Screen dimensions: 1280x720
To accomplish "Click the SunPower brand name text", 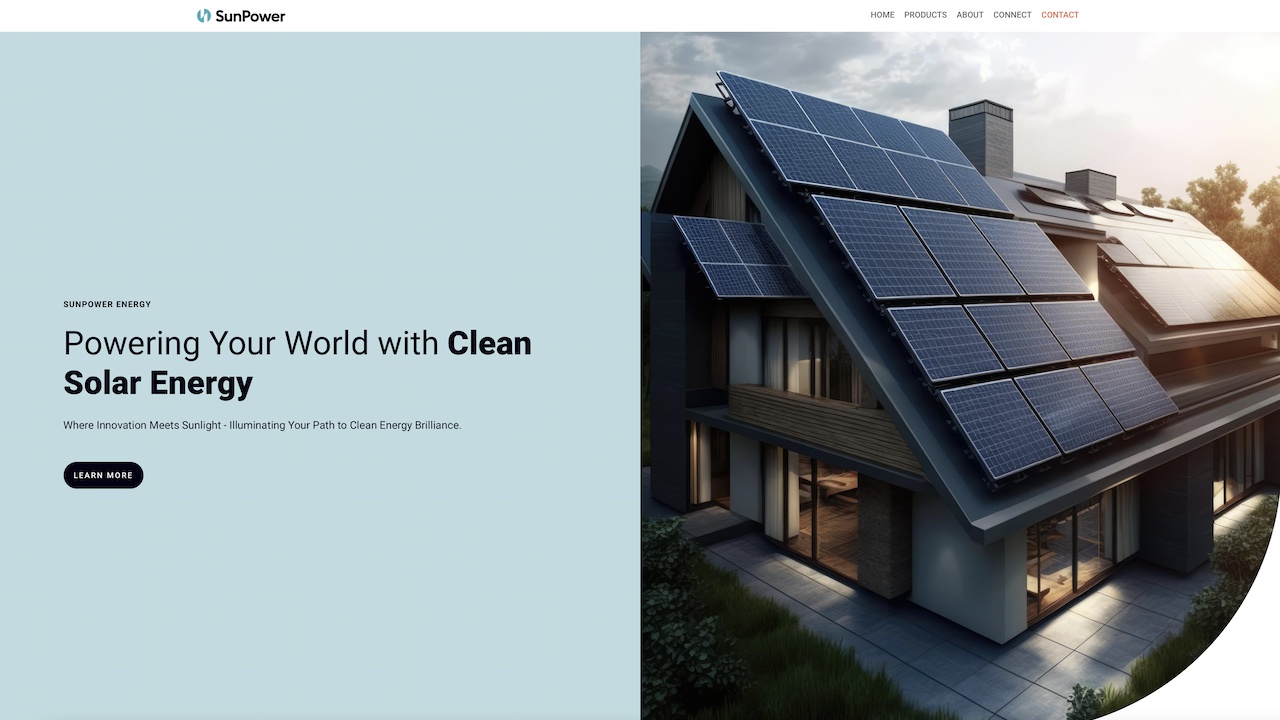I will 250,15.
